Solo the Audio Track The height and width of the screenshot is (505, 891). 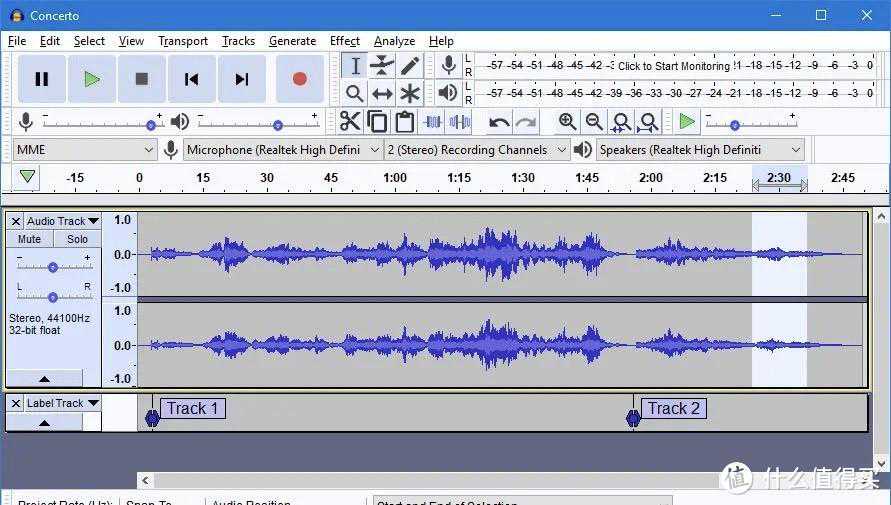pyautogui.click(x=77, y=239)
